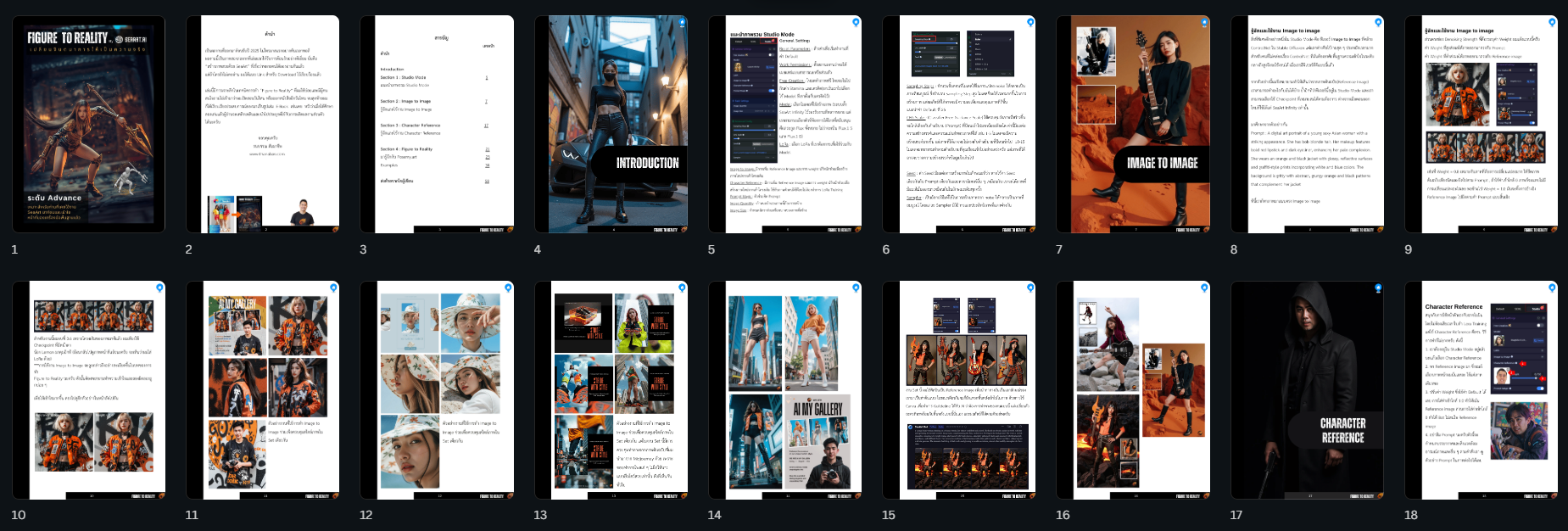Viewport: 1568px width, 531px height.
Task: Open the table of contents page 3 thumbnail
Action: [x=436, y=124]
